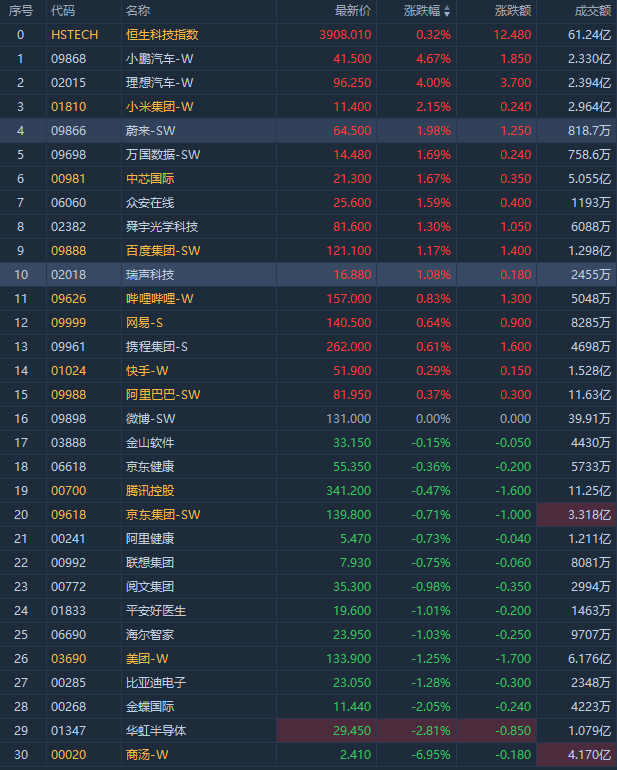
Task: Click the 名称 column header
Action: coord(138,11)
